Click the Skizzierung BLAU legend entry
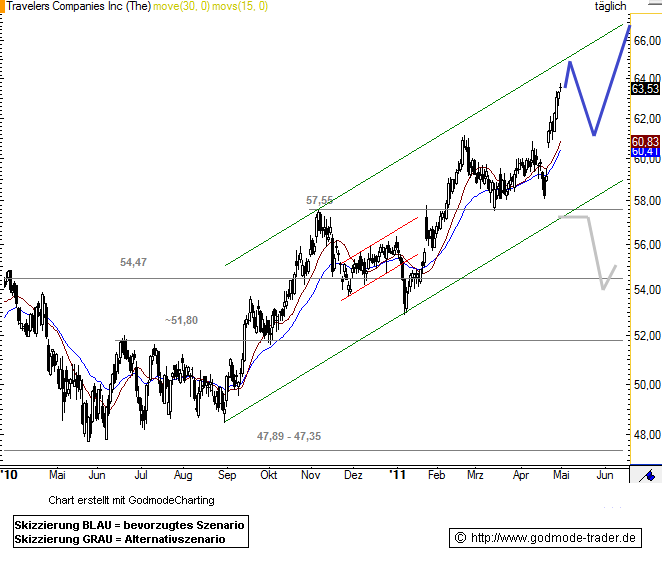 point(130,525)
